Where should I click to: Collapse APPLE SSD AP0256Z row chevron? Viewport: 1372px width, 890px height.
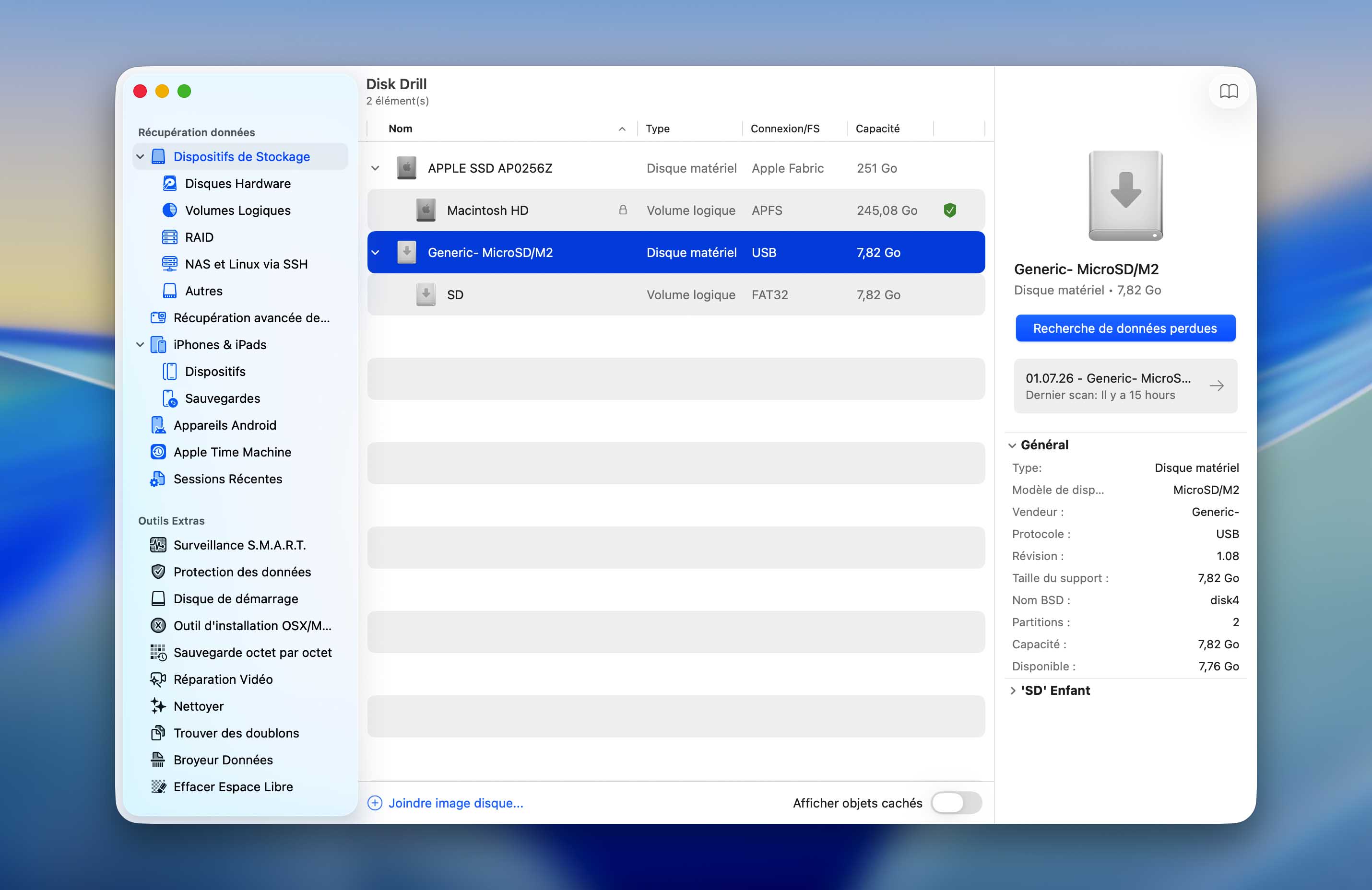pos(375,168)
